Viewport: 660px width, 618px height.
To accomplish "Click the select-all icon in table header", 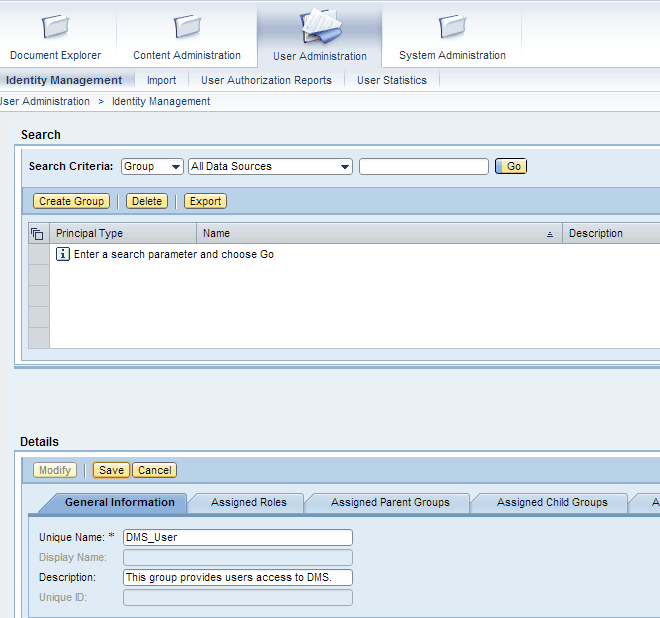I will (38, 234).
